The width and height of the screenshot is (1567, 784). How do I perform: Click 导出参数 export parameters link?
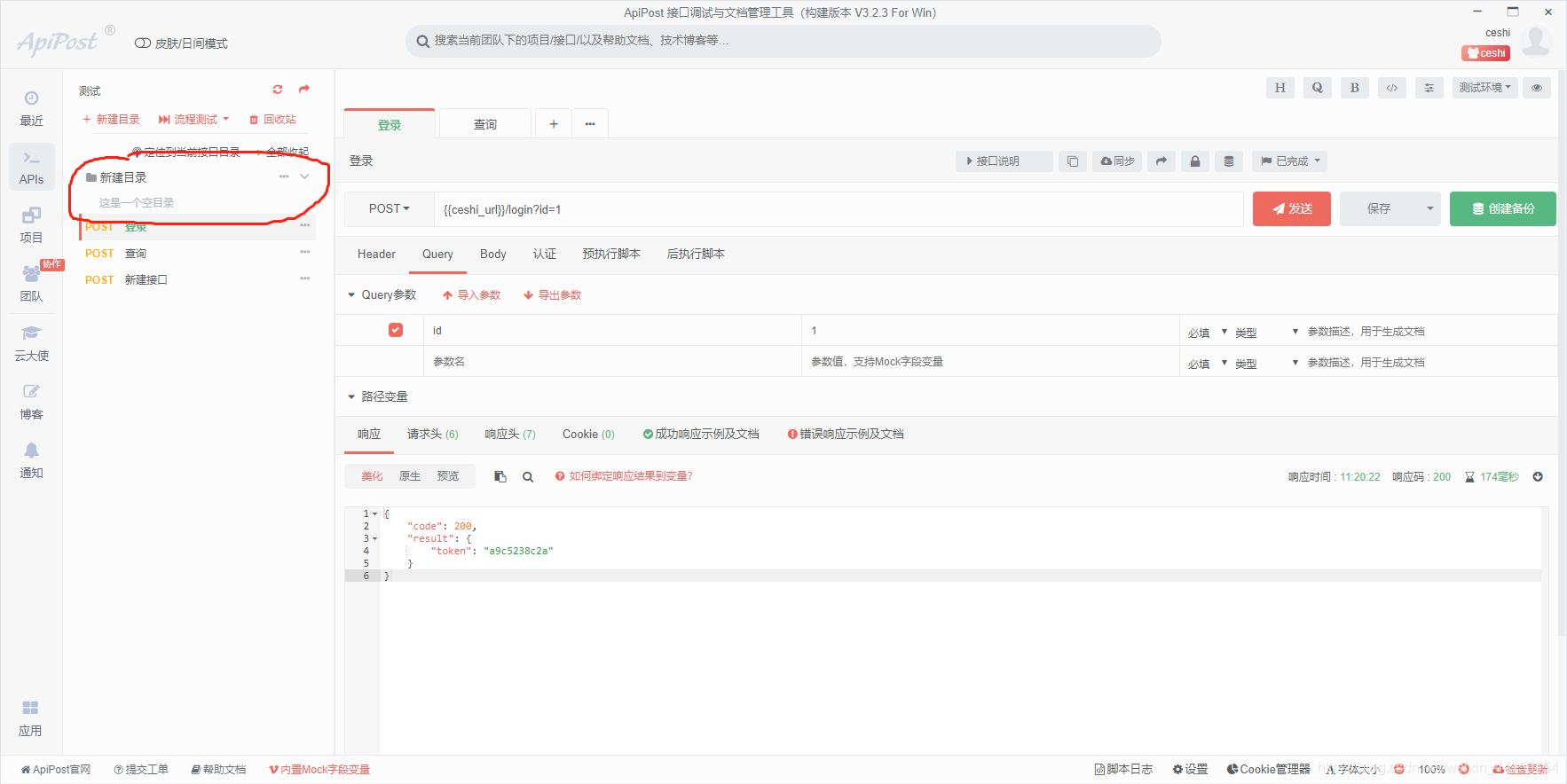click(553, 294)
